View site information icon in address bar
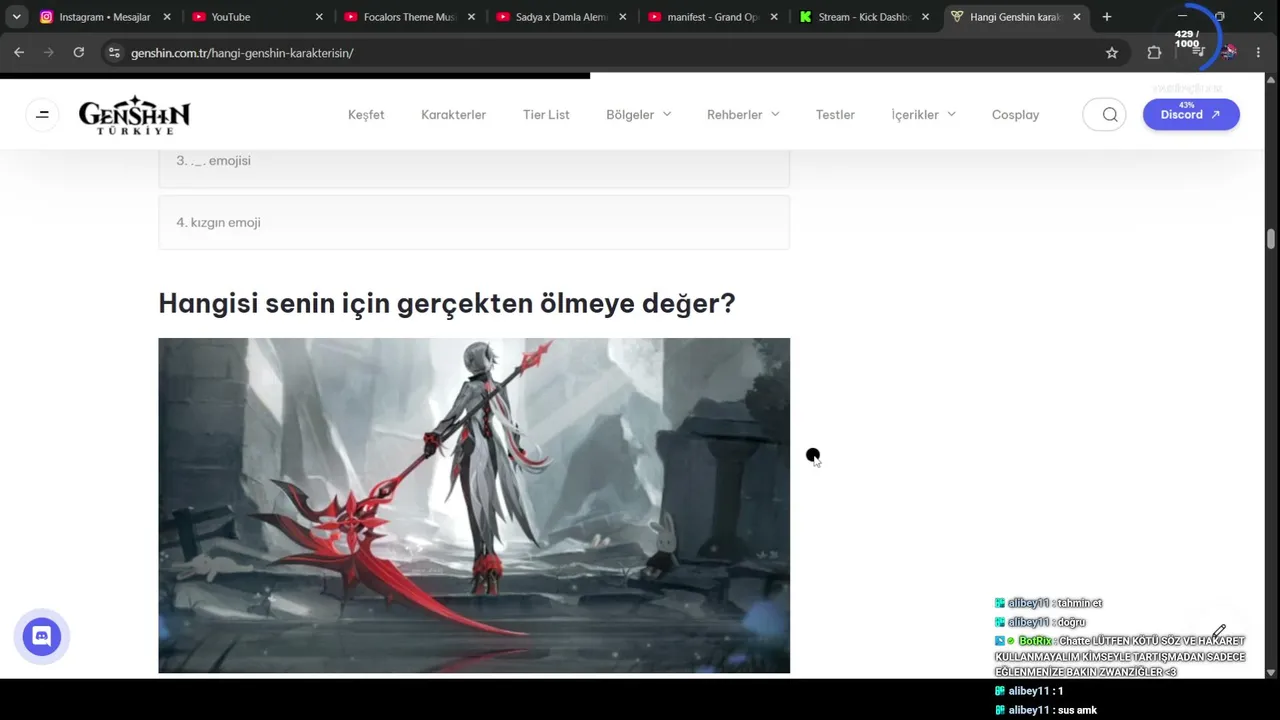Viewport: 1280px width, 720px height. point(114,53)
